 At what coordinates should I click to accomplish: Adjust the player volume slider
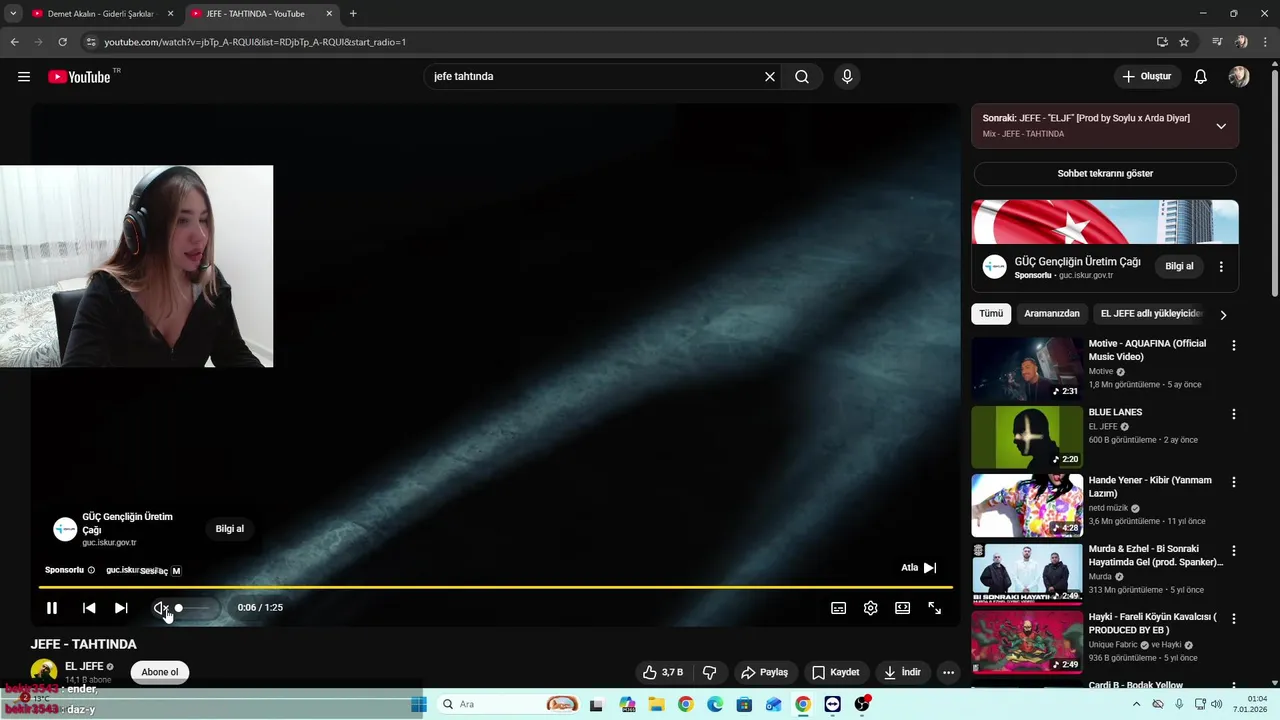coord(193,608)
